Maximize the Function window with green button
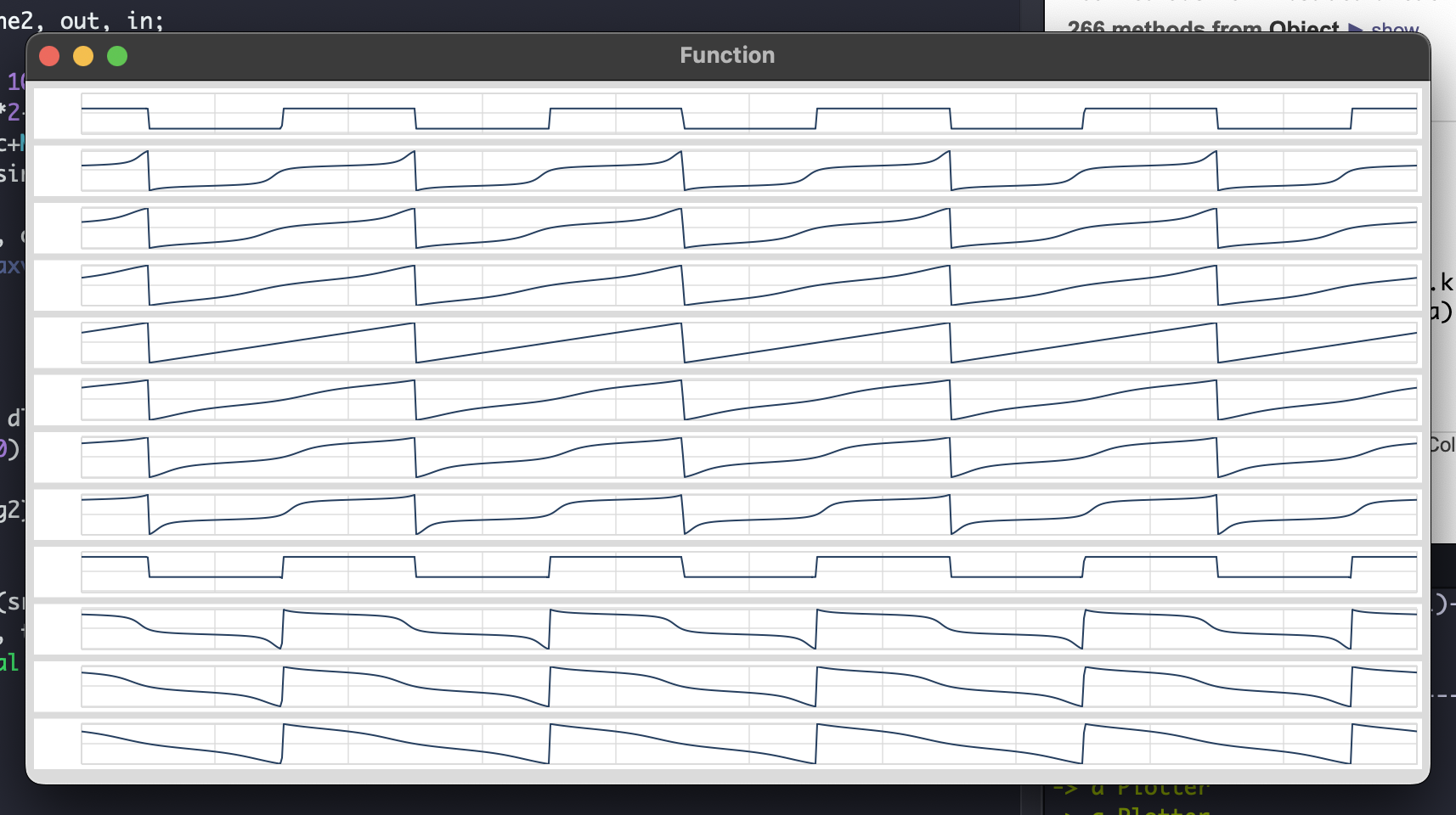This screenshot has width=1456, height=815. (117, 56)
